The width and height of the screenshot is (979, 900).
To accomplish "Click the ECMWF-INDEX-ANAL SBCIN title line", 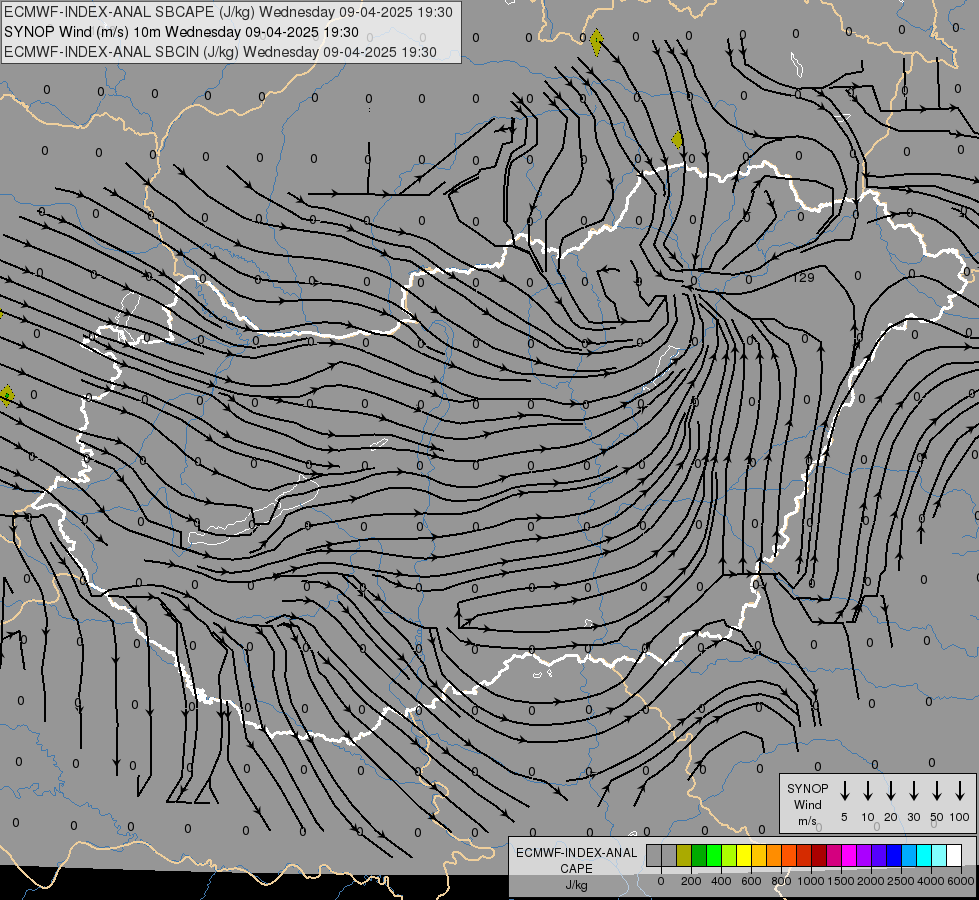I will pyautogui.click(x=220, y=52).
